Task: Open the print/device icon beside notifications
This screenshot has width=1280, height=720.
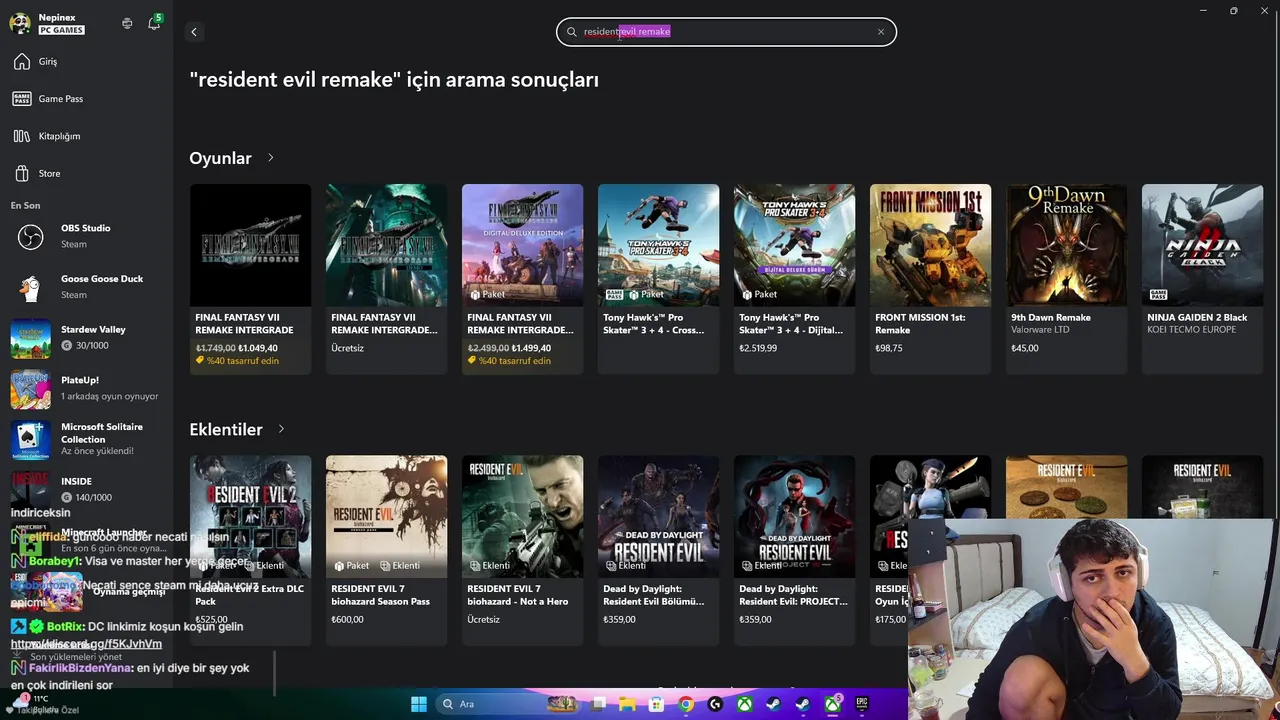Action: 127,23
